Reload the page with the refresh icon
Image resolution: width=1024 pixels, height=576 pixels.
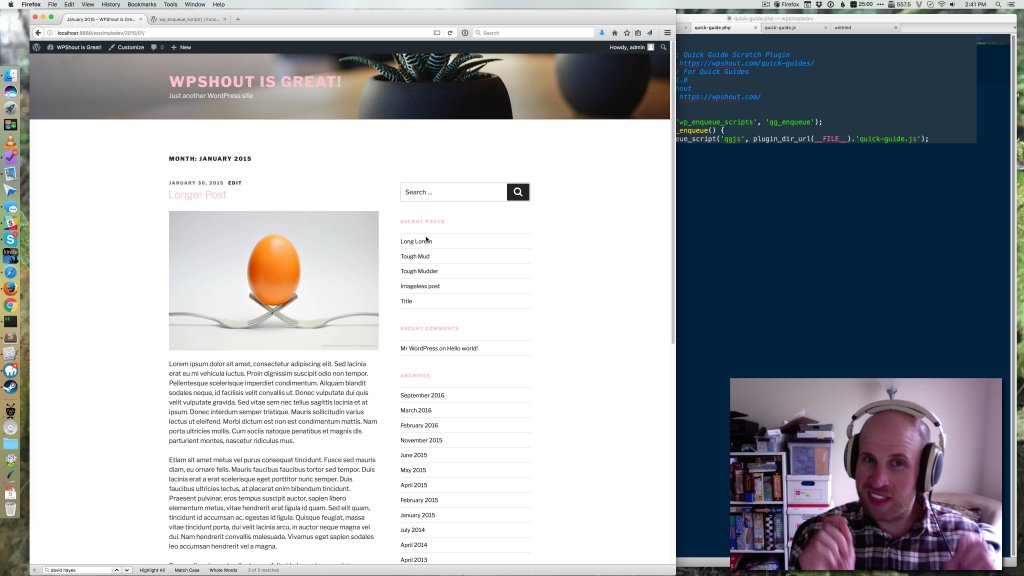point(450,33)
